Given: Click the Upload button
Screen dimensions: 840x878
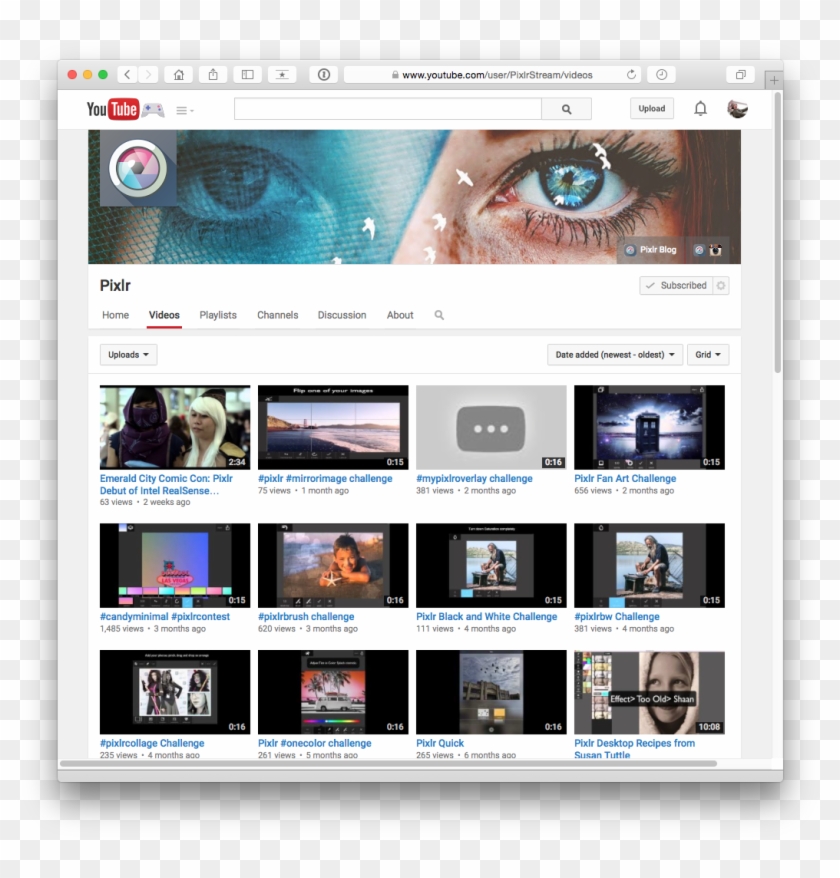Looking at the screenshot, I should (651, 108).
